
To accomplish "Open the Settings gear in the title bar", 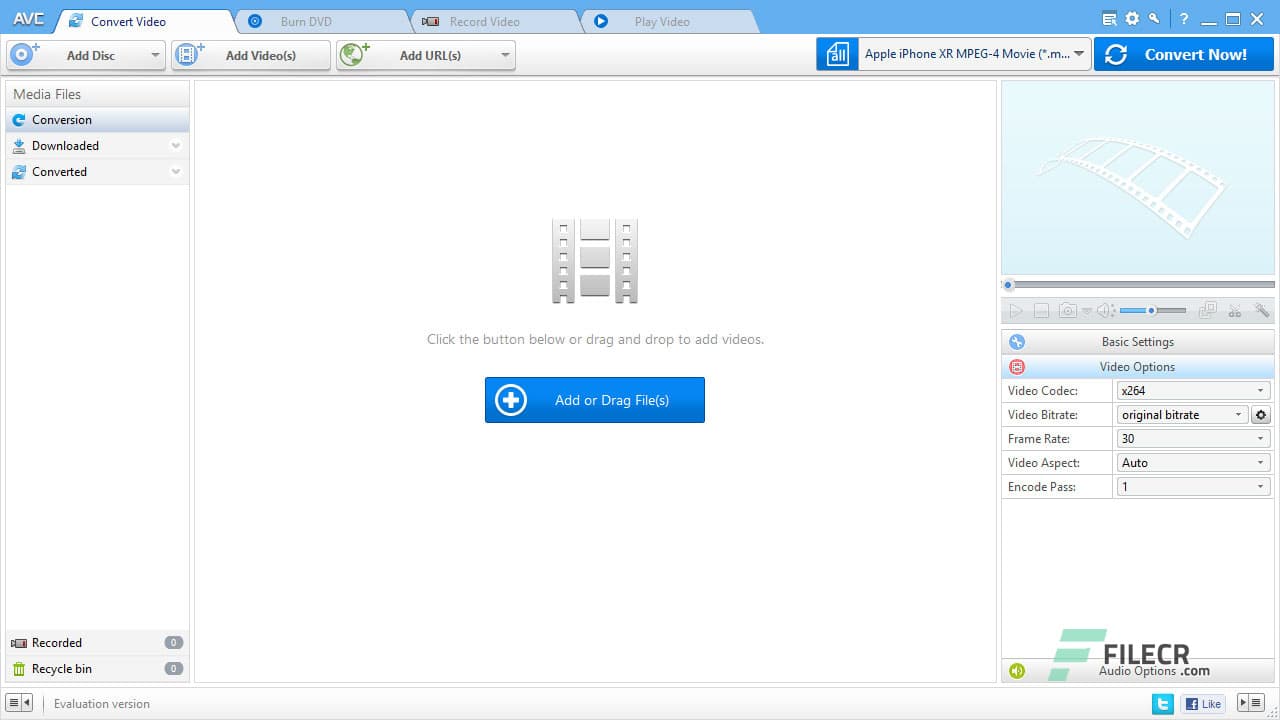I will (x=1132, y=18).
